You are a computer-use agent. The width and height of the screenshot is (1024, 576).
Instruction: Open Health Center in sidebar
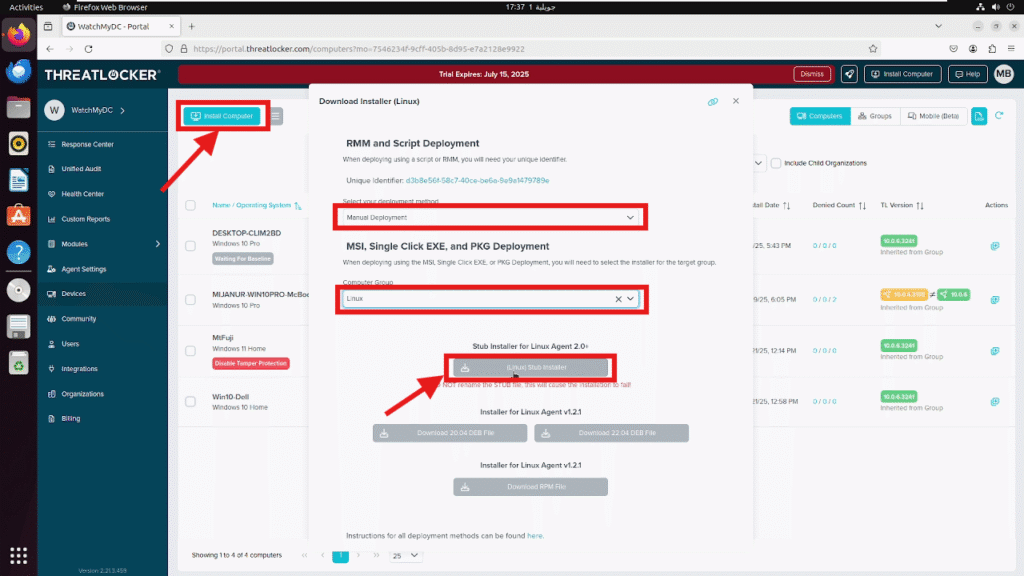(82, 194)
